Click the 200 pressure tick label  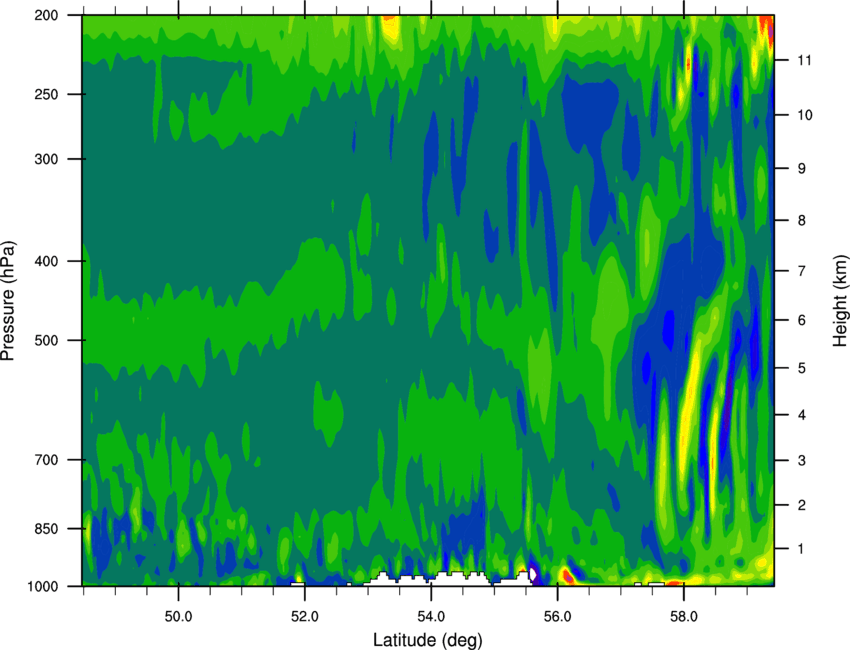(x=47, y=15)
